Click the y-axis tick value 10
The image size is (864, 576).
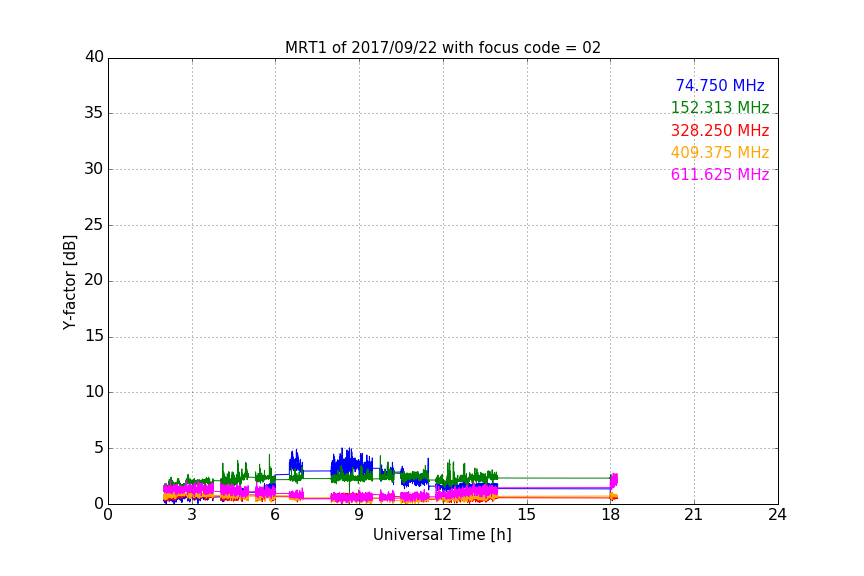coord(94,392)
